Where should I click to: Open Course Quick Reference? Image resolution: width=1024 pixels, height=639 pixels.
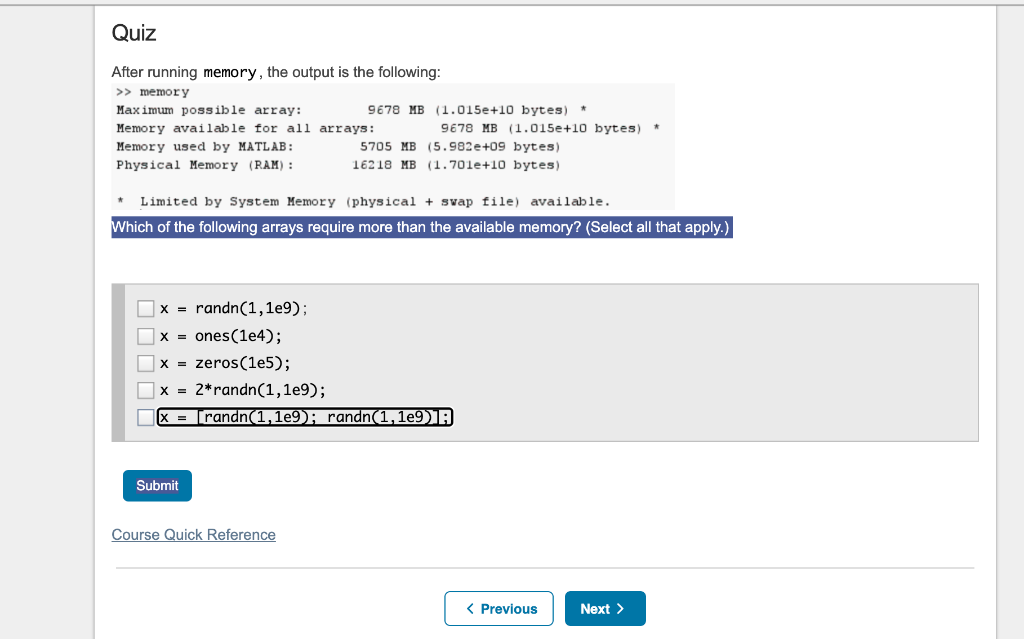(x=193, y=534)
